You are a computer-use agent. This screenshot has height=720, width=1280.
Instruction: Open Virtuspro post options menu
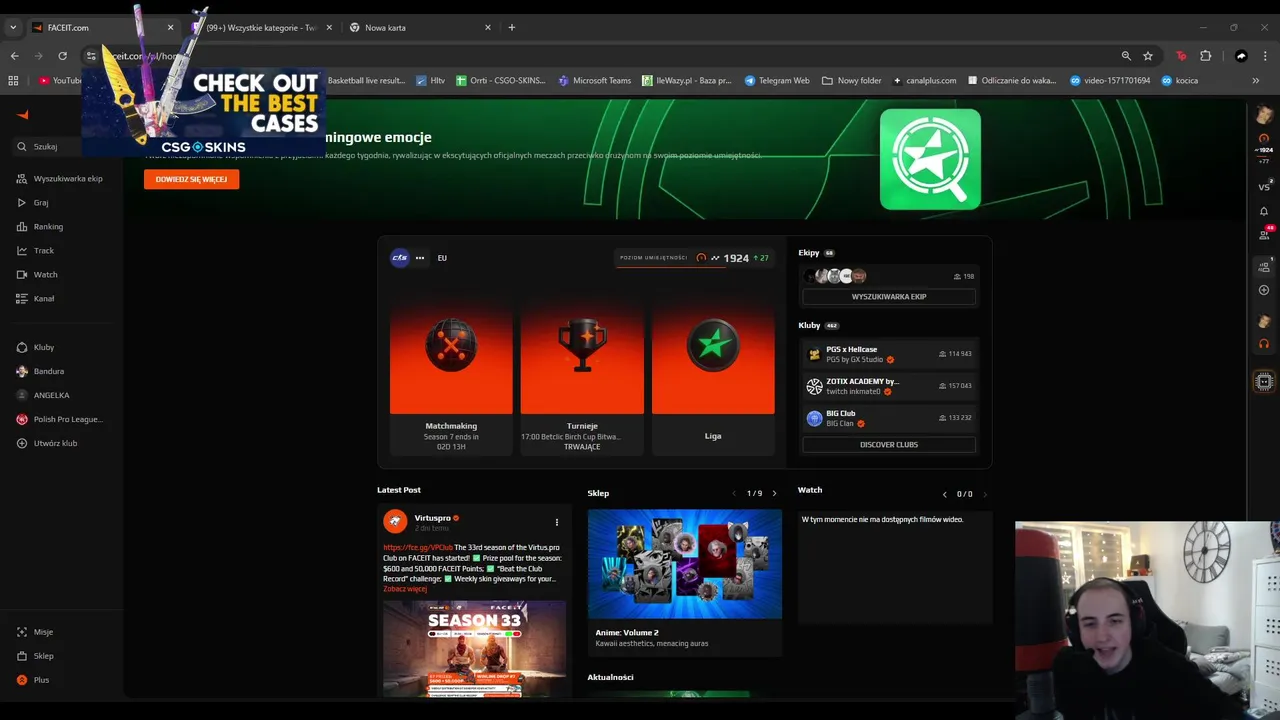click(557, 522)
